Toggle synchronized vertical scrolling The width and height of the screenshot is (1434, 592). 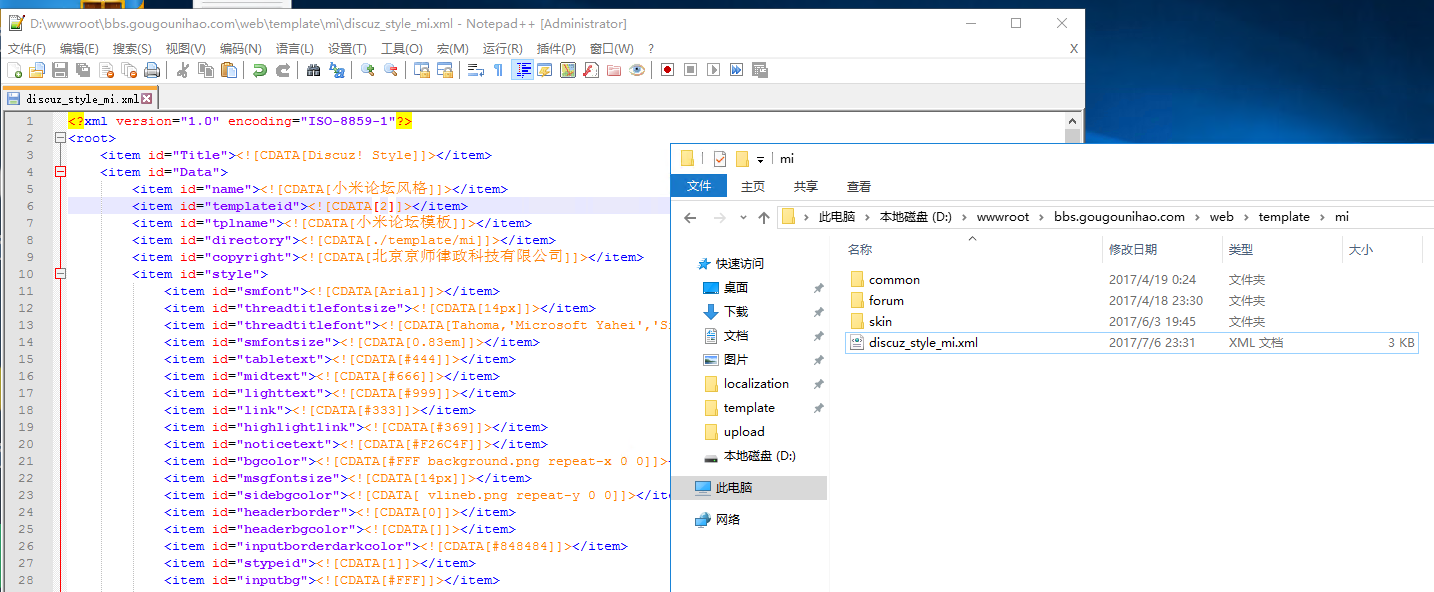tap(422, 70)
